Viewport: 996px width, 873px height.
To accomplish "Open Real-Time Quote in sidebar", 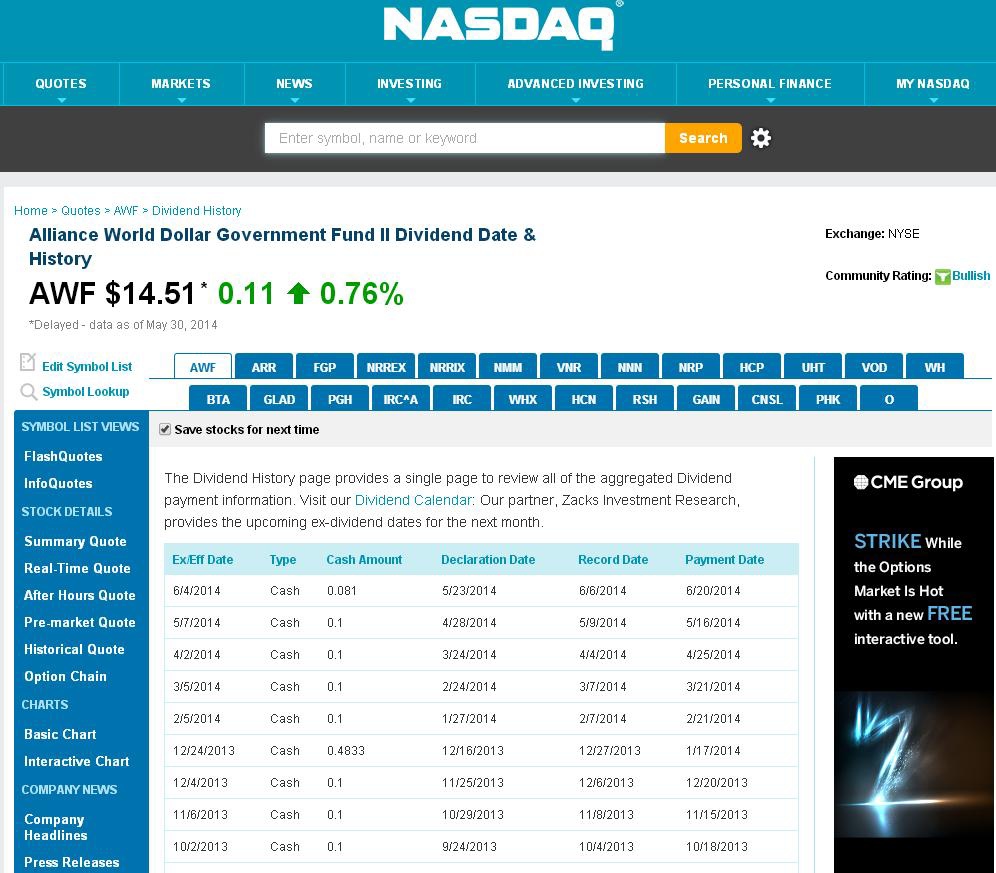I will [77, 569].
